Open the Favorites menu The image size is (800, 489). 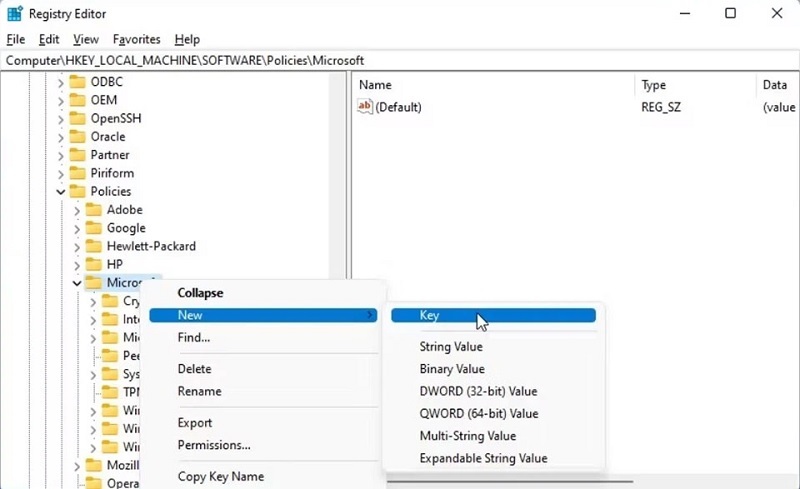pyautogui.click(x=136, y=39)
